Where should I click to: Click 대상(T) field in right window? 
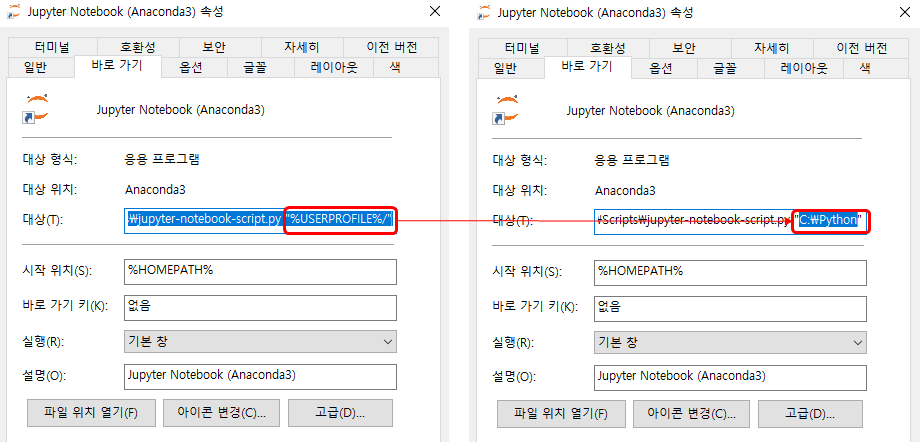(x=730, y=221)
